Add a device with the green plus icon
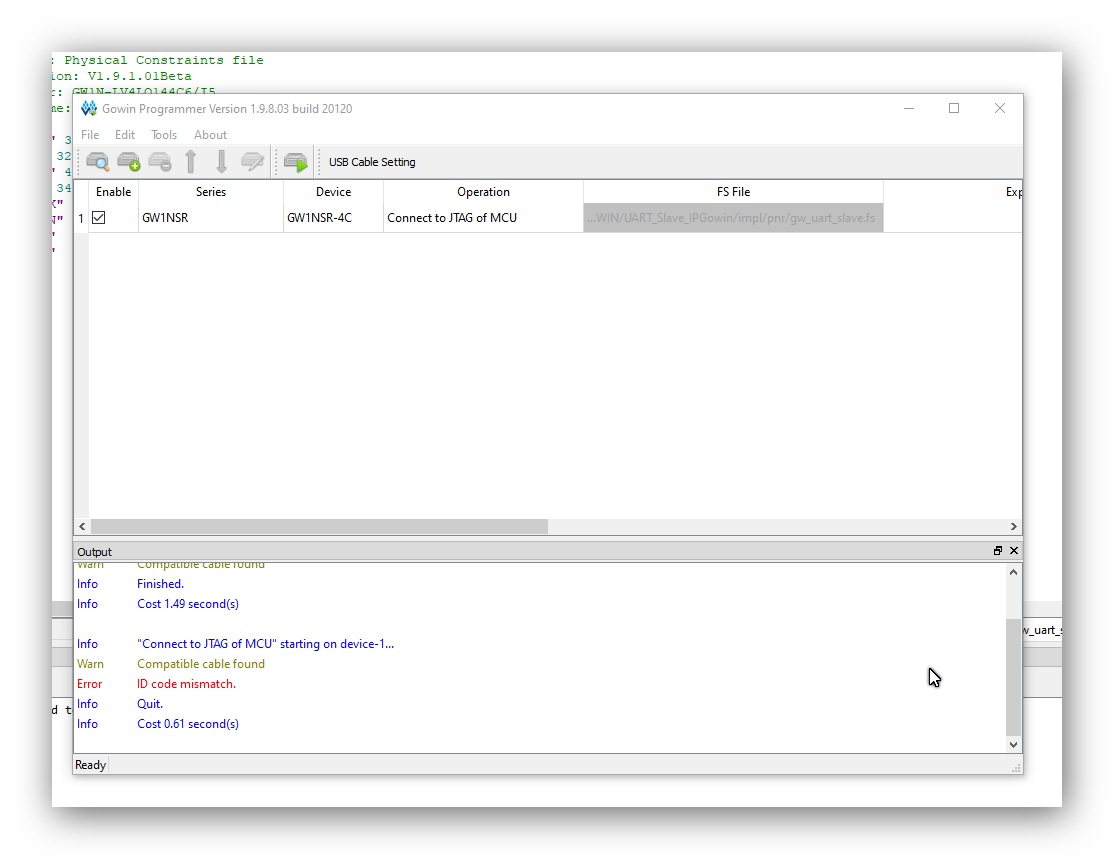 [x=129, y=162]
